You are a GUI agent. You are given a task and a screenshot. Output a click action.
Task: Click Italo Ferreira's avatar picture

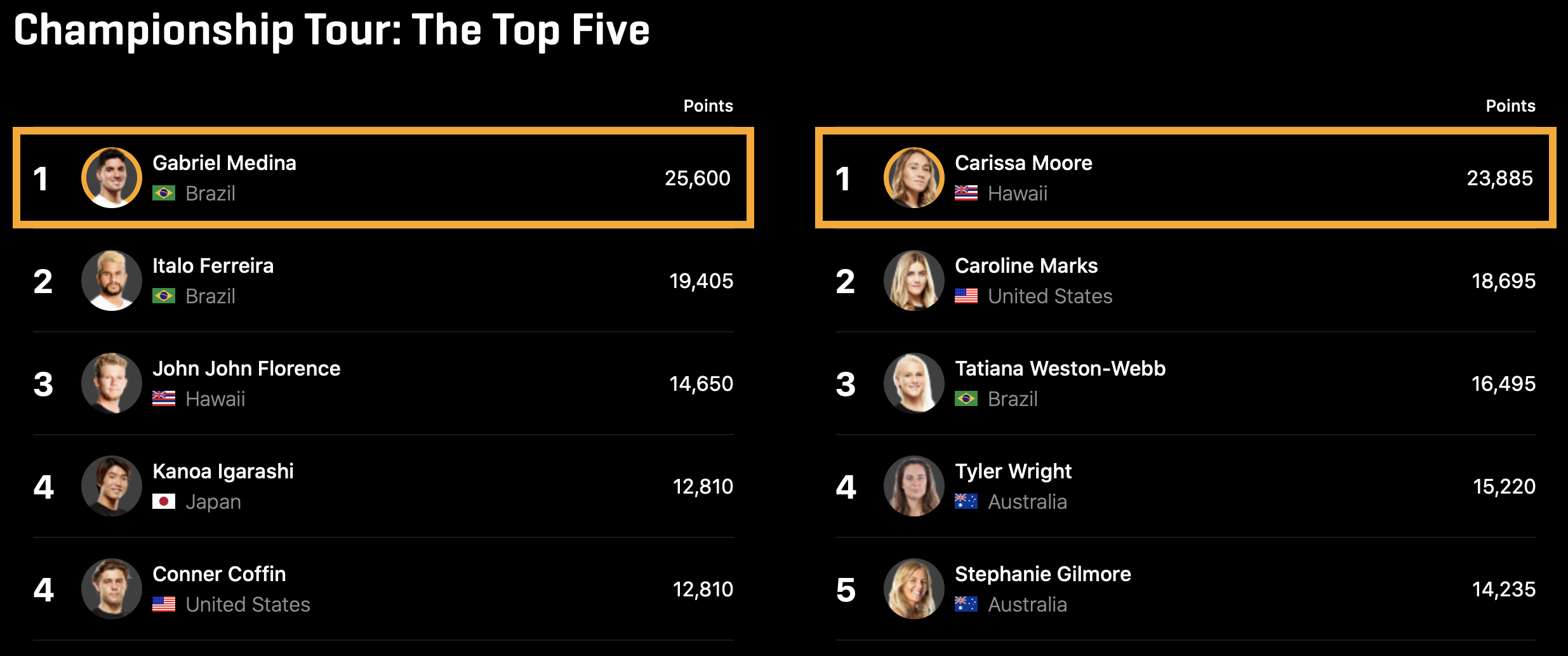112,280
